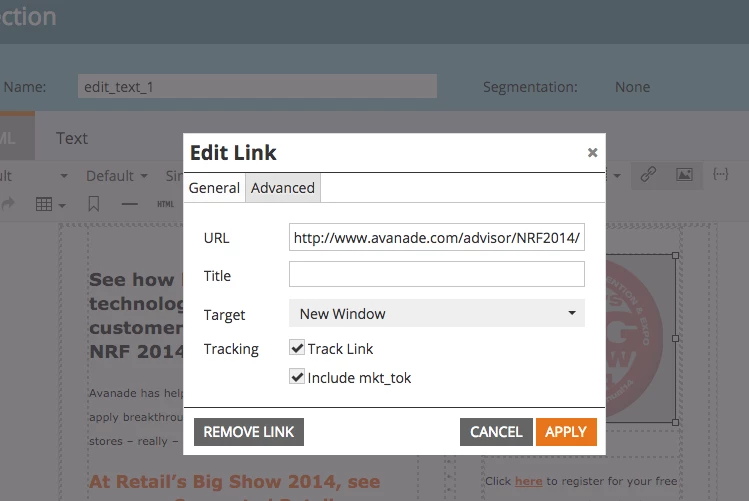Switch to the Text tab

72,138
